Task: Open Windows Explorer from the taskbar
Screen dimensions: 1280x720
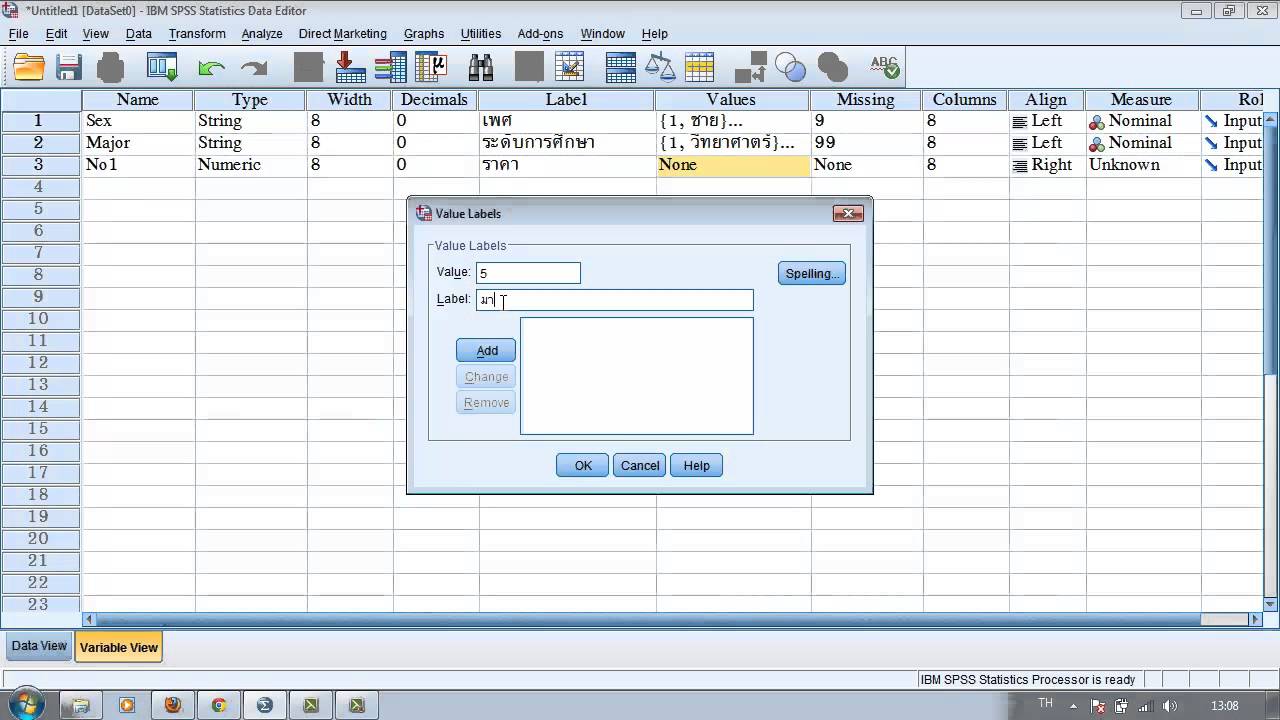Action: (80, 705)
